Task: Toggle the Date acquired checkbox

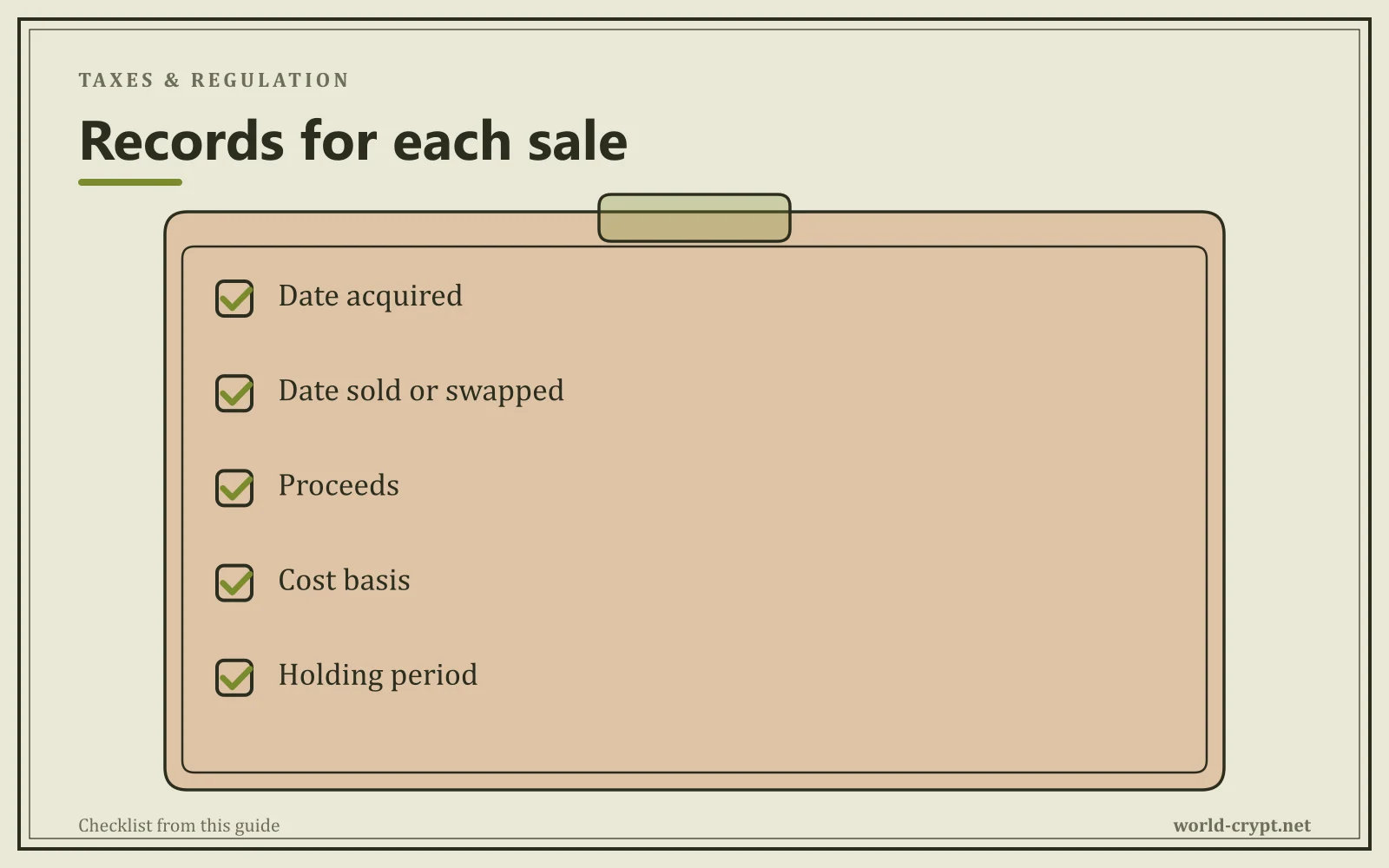Action: 234,299
